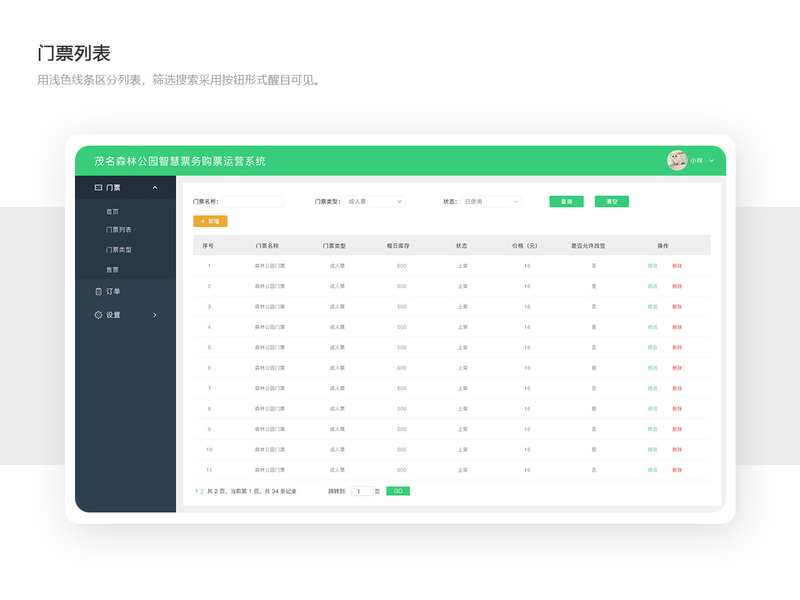Click the 门票列表 page heading above the mockup
This screenshot has height=600, width=800.
pyautogui.click(x=74, y=53)
